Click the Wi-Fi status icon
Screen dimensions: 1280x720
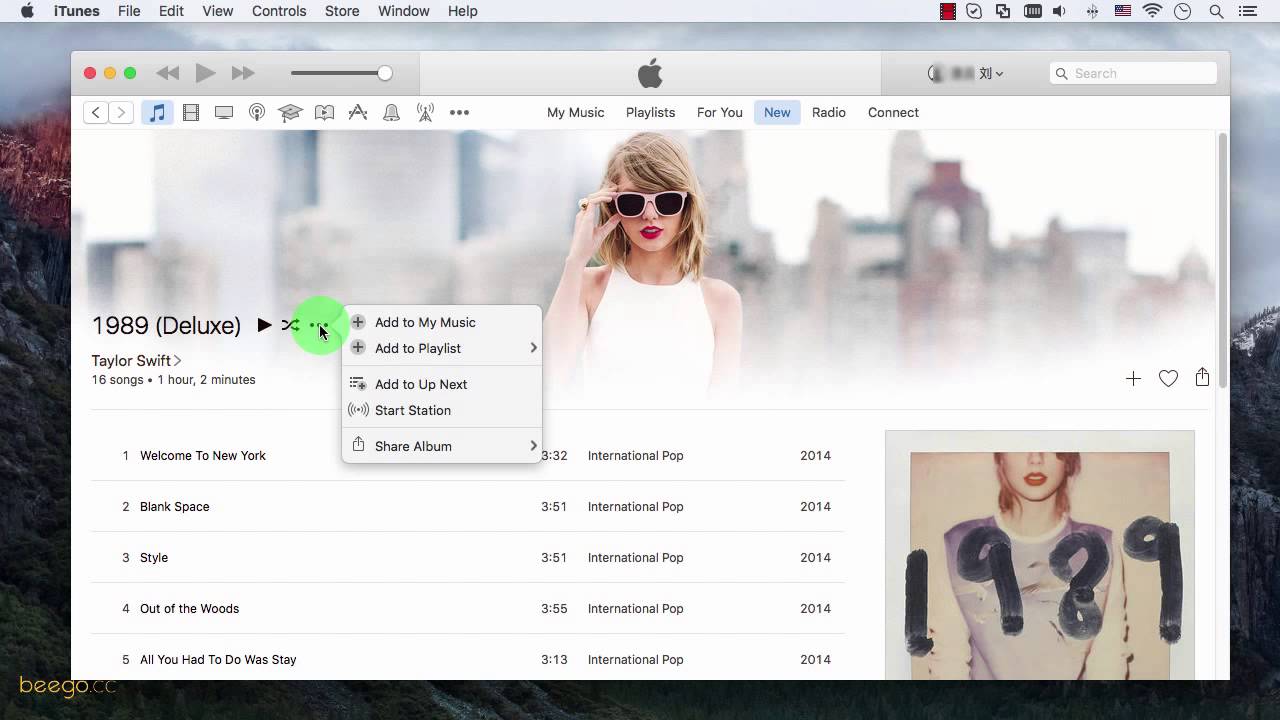point(1152,11)
